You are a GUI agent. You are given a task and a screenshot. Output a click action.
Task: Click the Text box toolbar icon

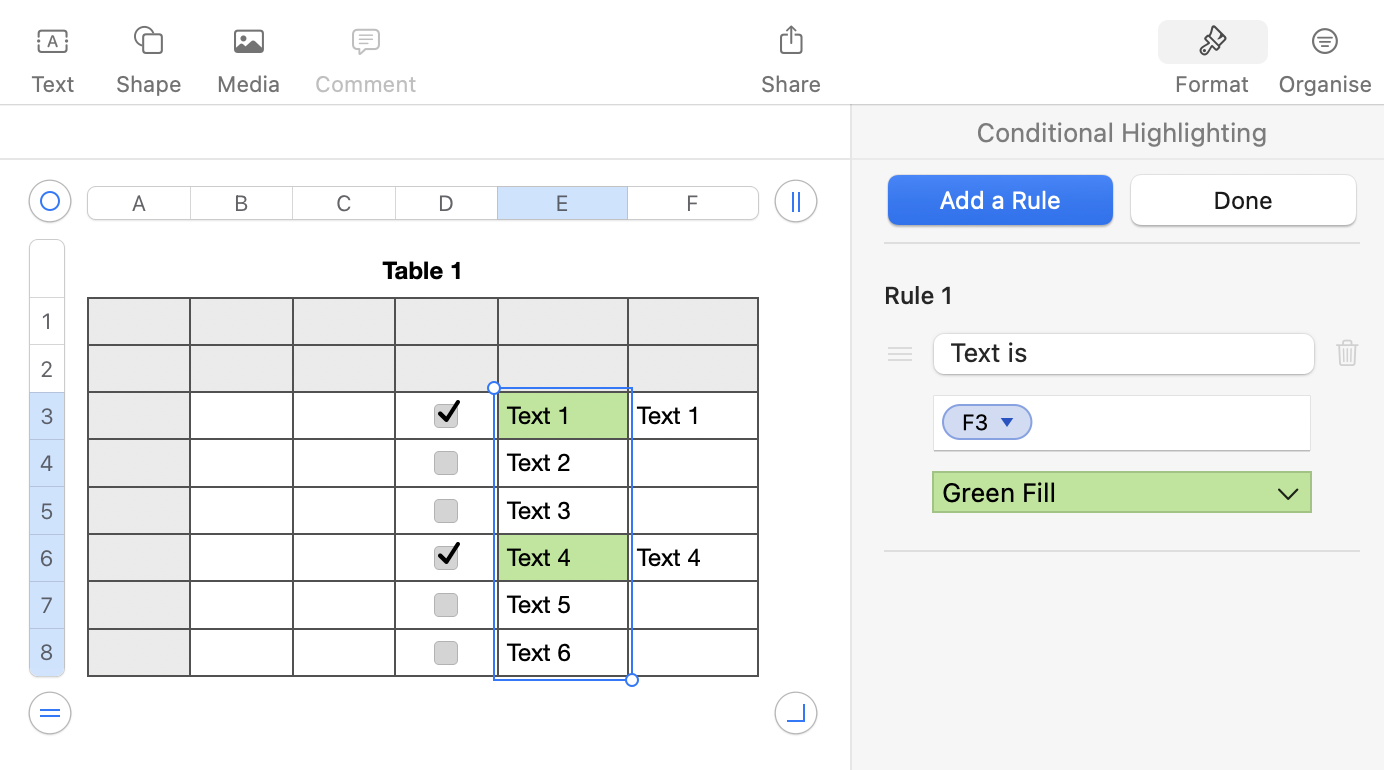tap(52, 42)
